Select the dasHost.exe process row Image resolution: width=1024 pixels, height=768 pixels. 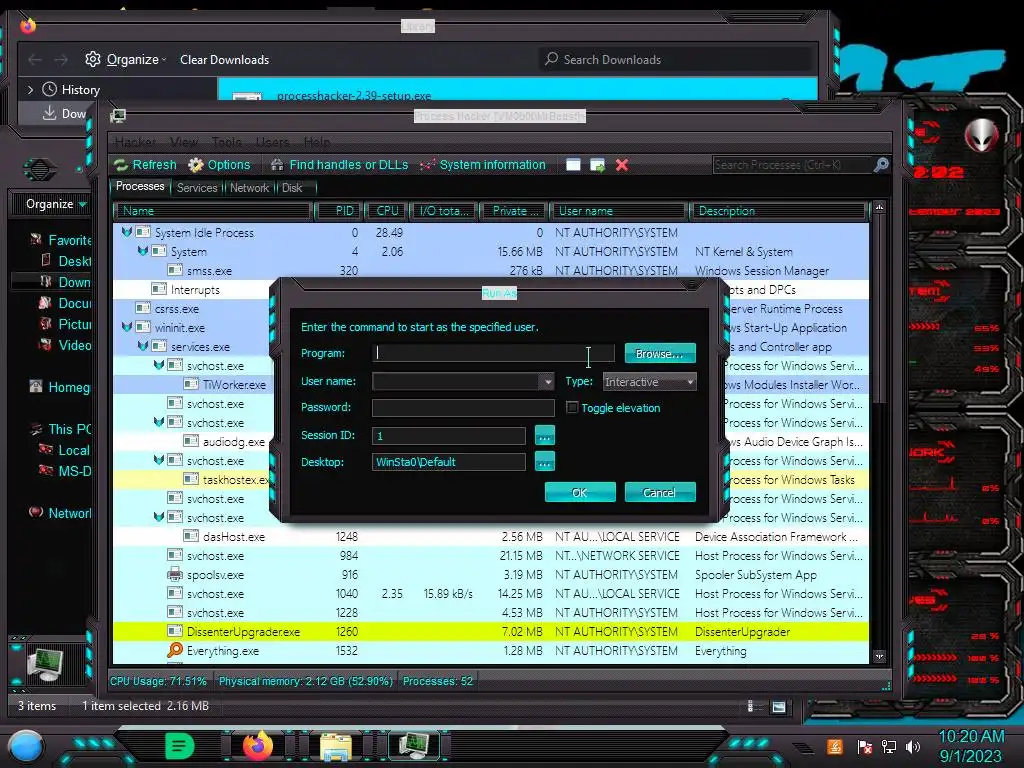490,537
